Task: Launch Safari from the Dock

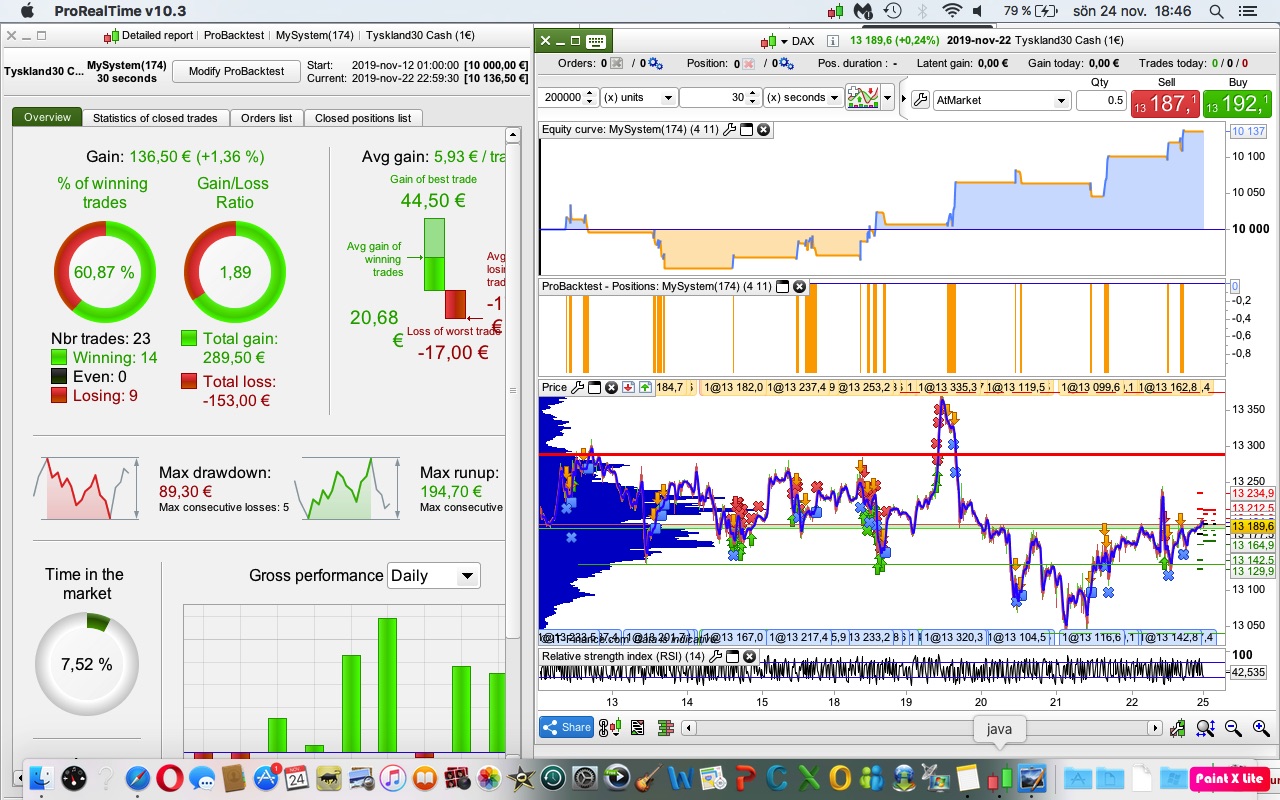Action: (138, 777)
